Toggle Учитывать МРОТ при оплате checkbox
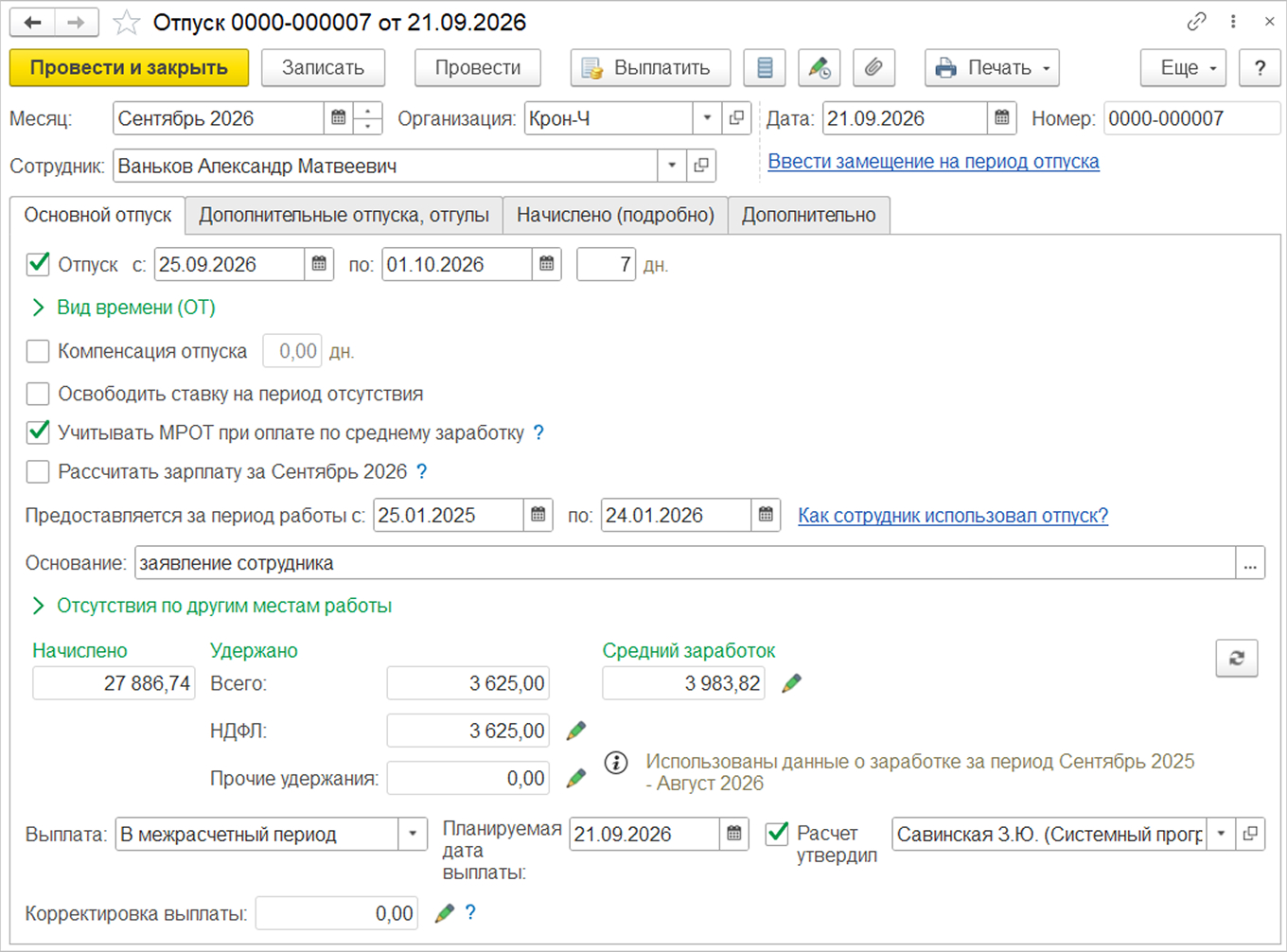 point(38,432)
